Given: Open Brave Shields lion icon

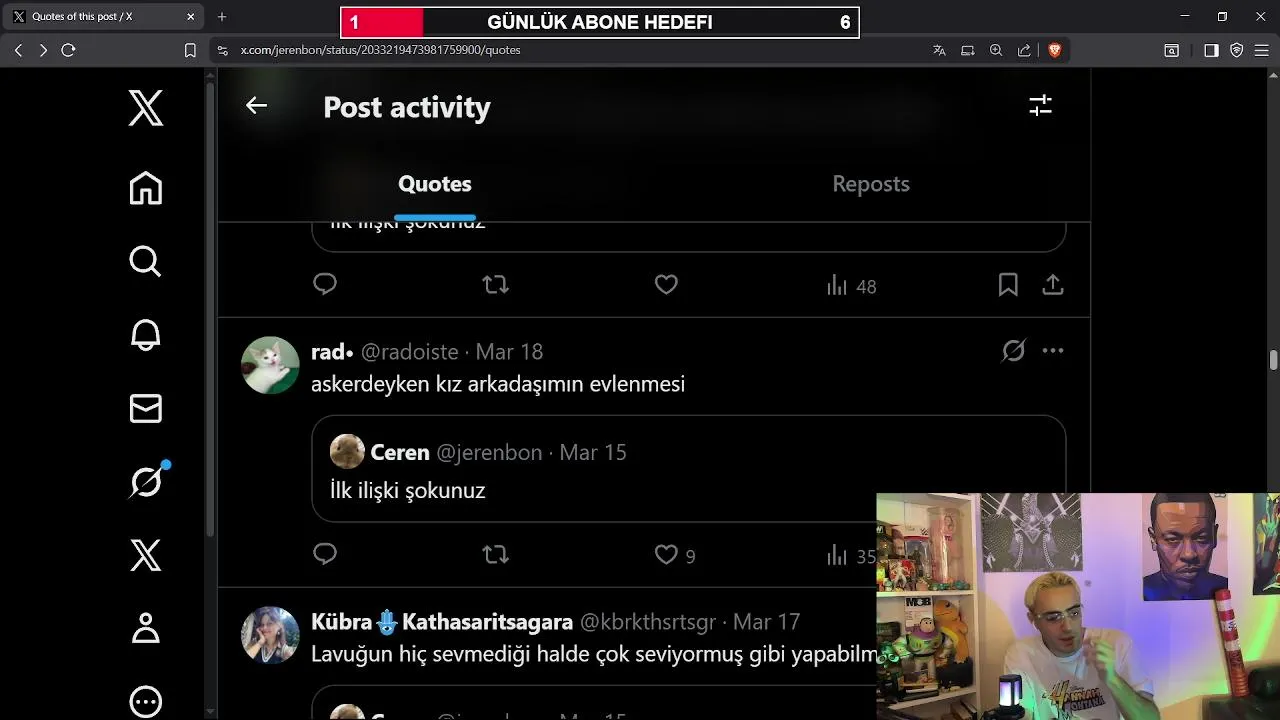Looking at the screenshot, I should 1054,50.
